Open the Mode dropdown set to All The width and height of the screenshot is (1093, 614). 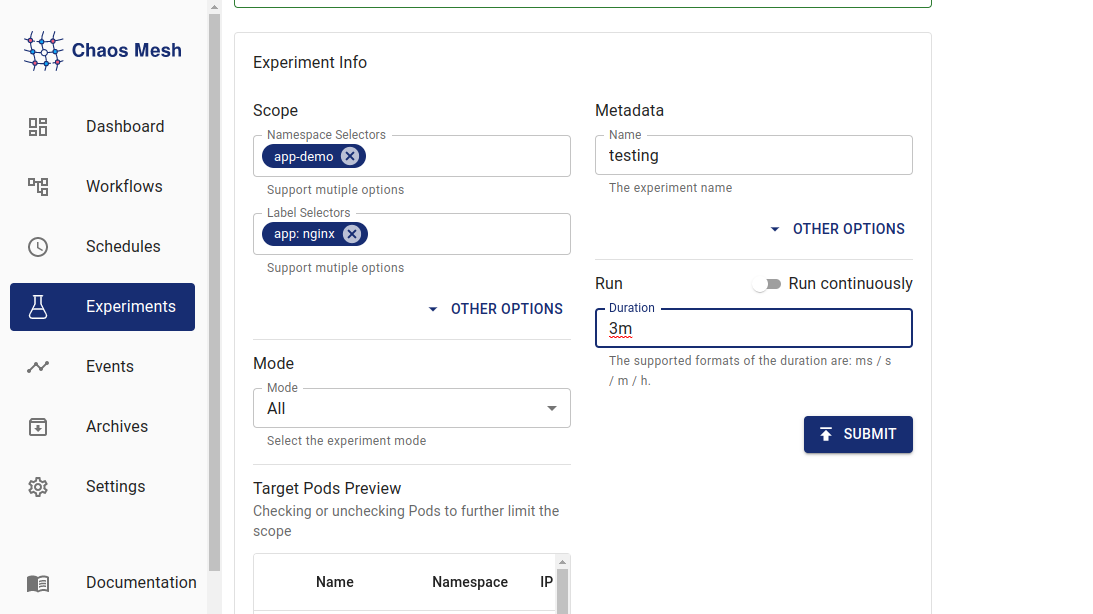click(411, 408)
